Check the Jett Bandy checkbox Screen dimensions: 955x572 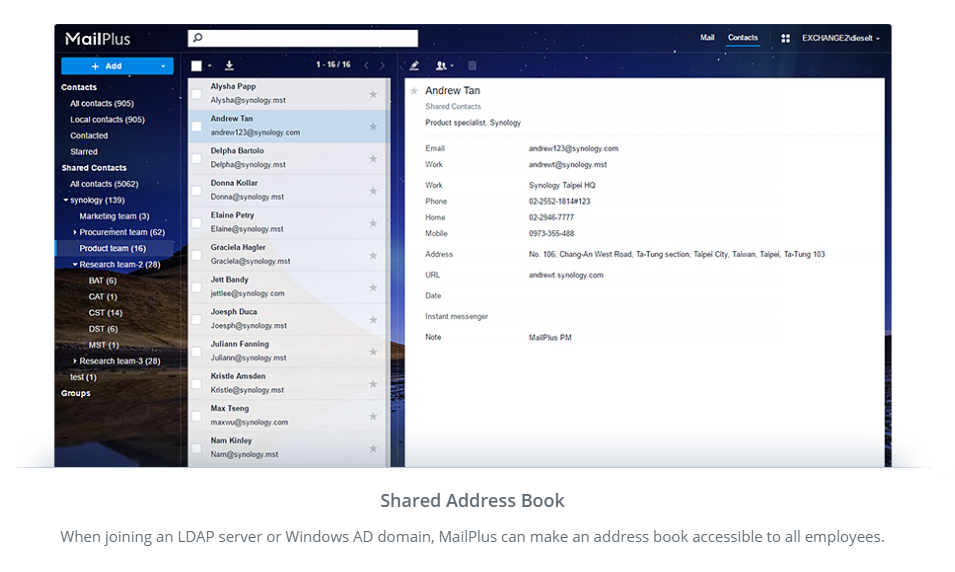pyautogui.click(x=196, y=288)
